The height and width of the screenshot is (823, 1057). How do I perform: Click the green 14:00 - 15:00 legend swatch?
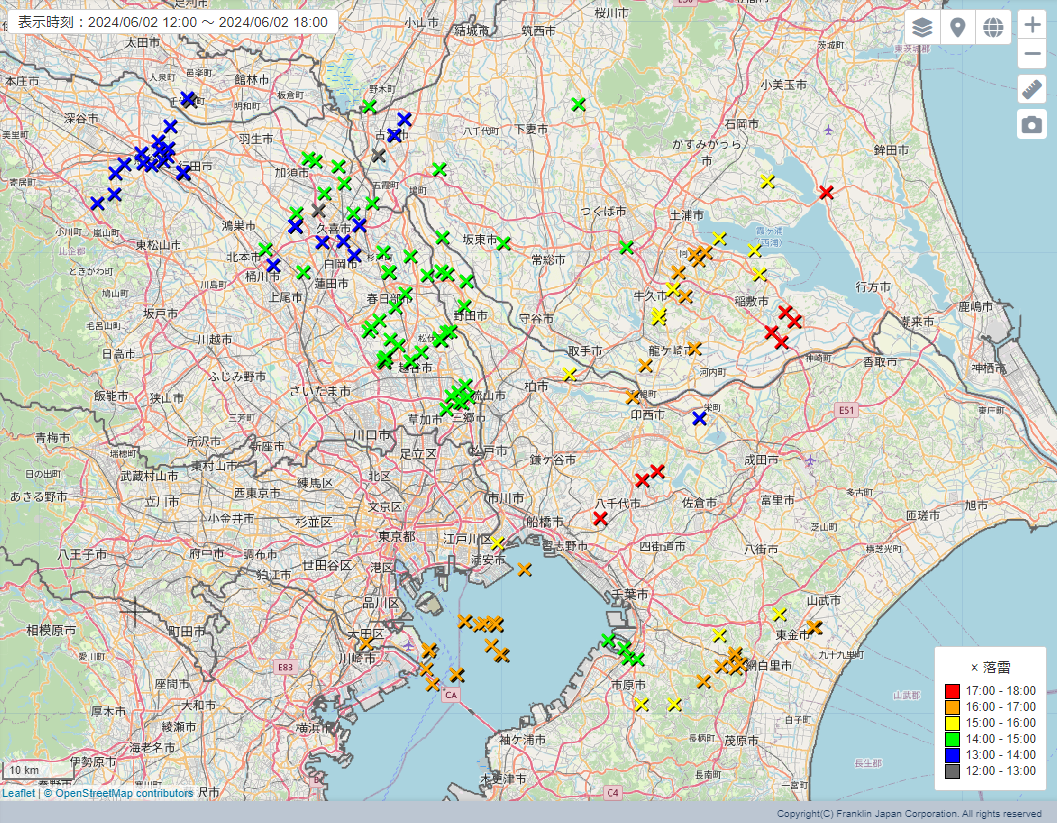point(952,739)
